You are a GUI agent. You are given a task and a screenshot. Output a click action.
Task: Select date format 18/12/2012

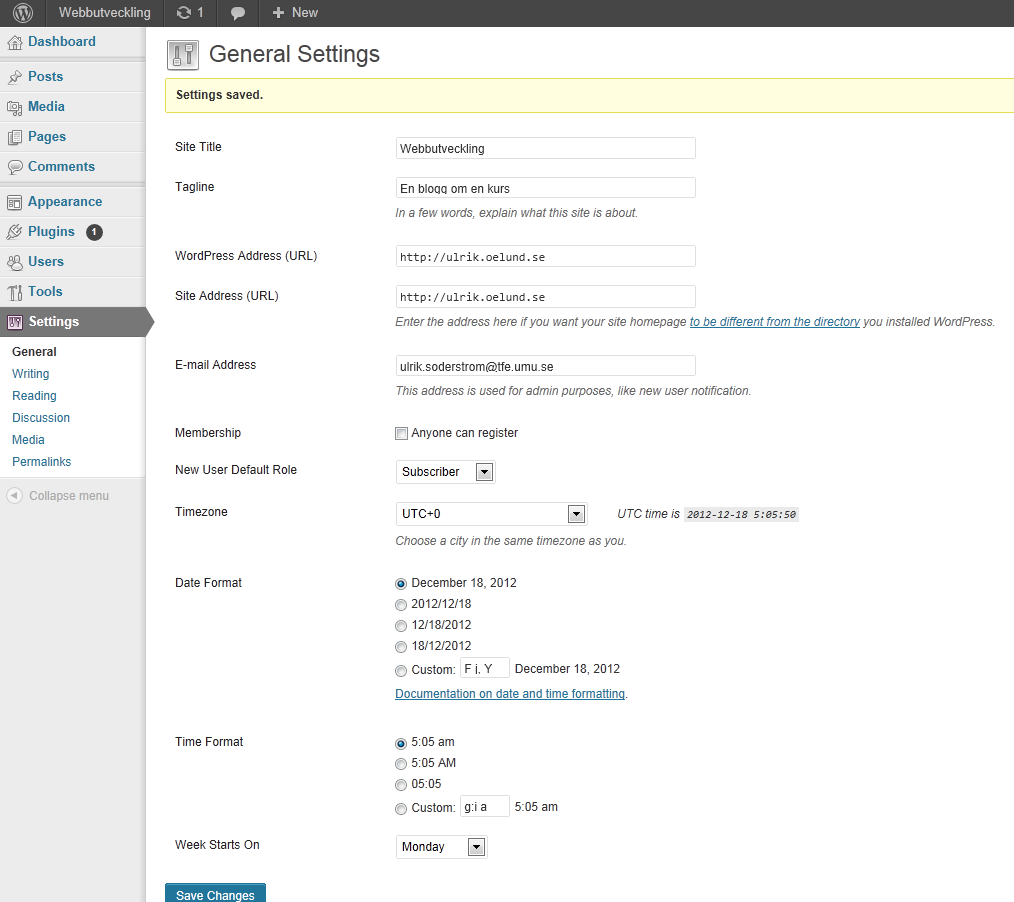point(401,647)
